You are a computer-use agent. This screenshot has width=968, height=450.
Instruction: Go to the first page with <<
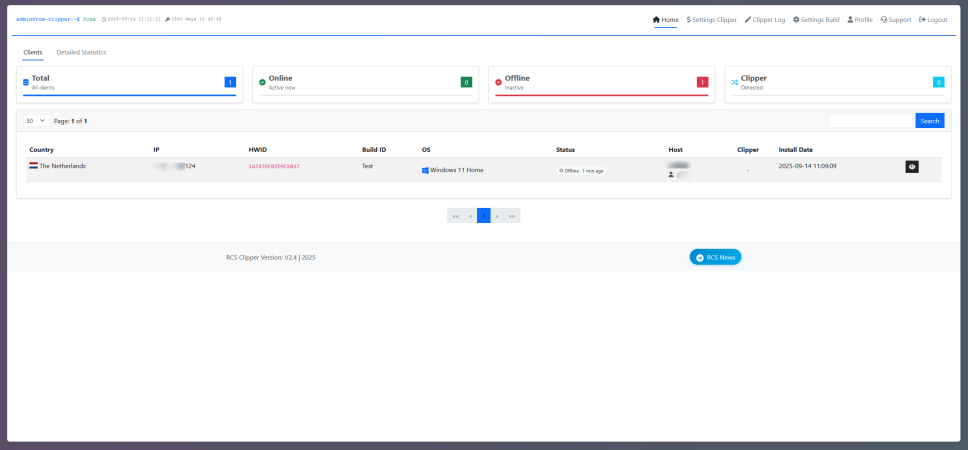pyautogui.click(x=456, y=216)
